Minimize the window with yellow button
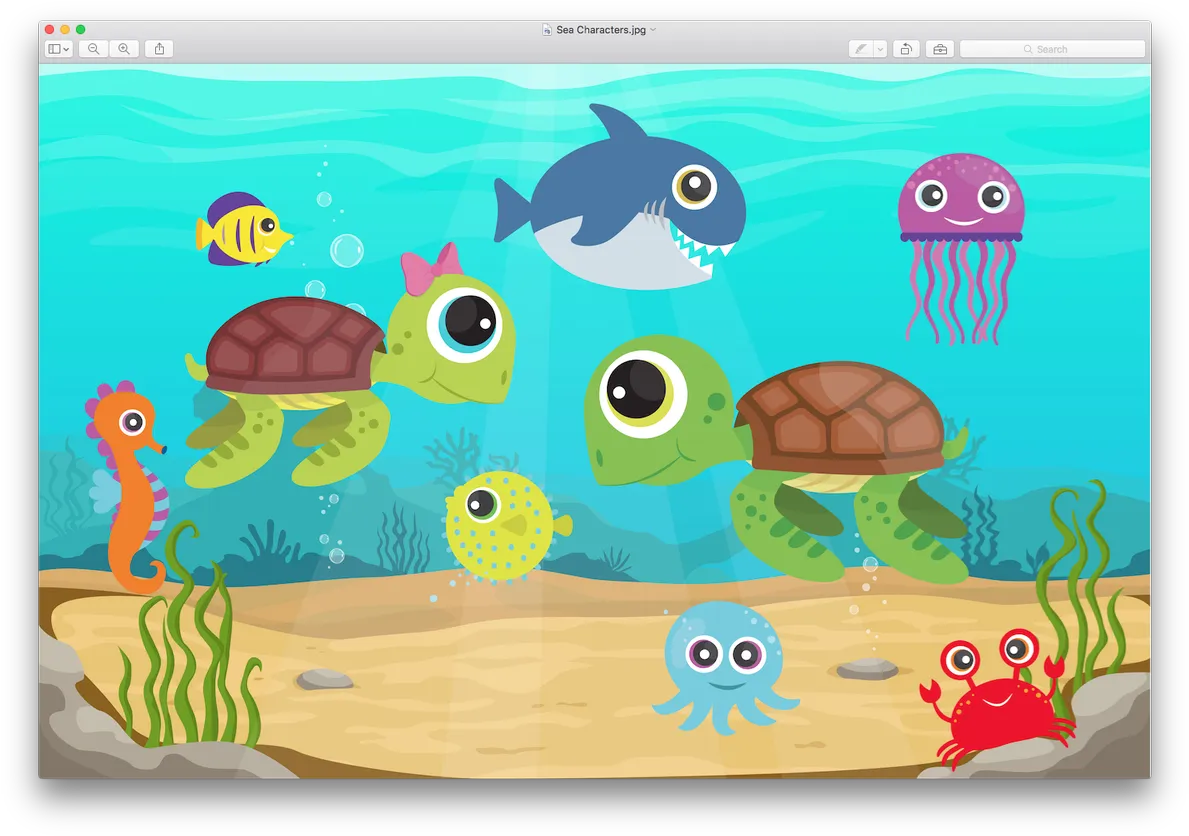The width and height of the screenshot is (1189, 836). [x=65, y=29]
